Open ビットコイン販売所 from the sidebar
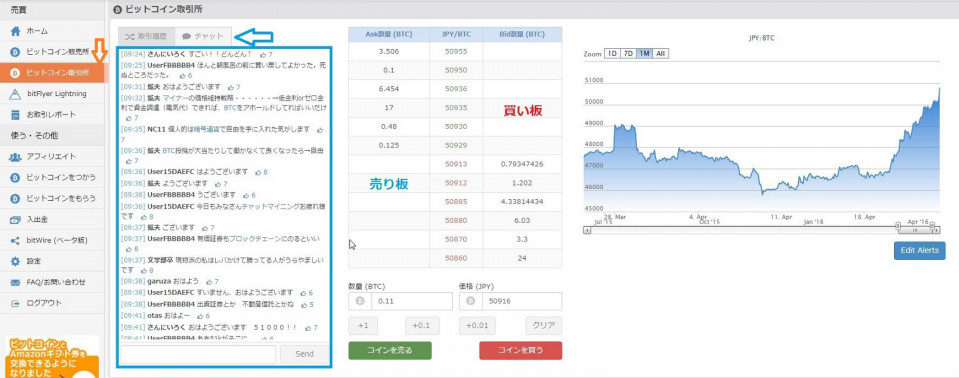959x378 pixels. [53, 52]
